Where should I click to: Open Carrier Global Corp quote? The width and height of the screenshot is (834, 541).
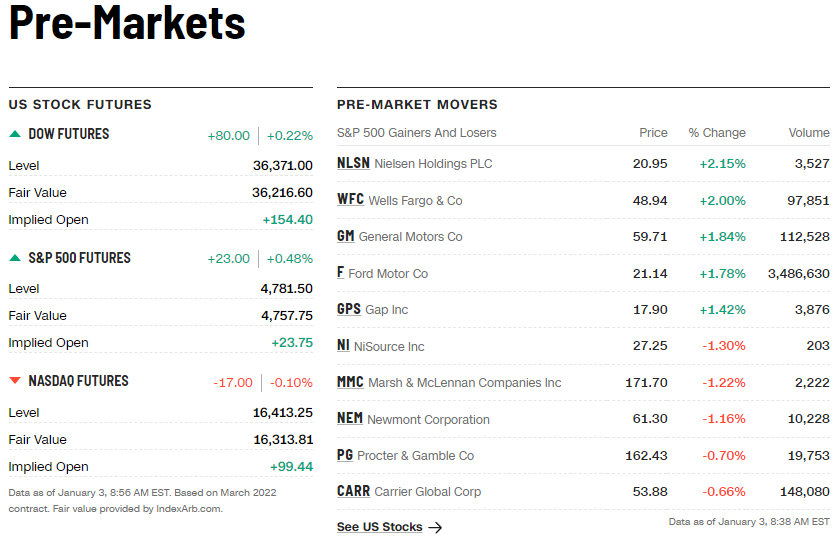[x=427, y=492]
